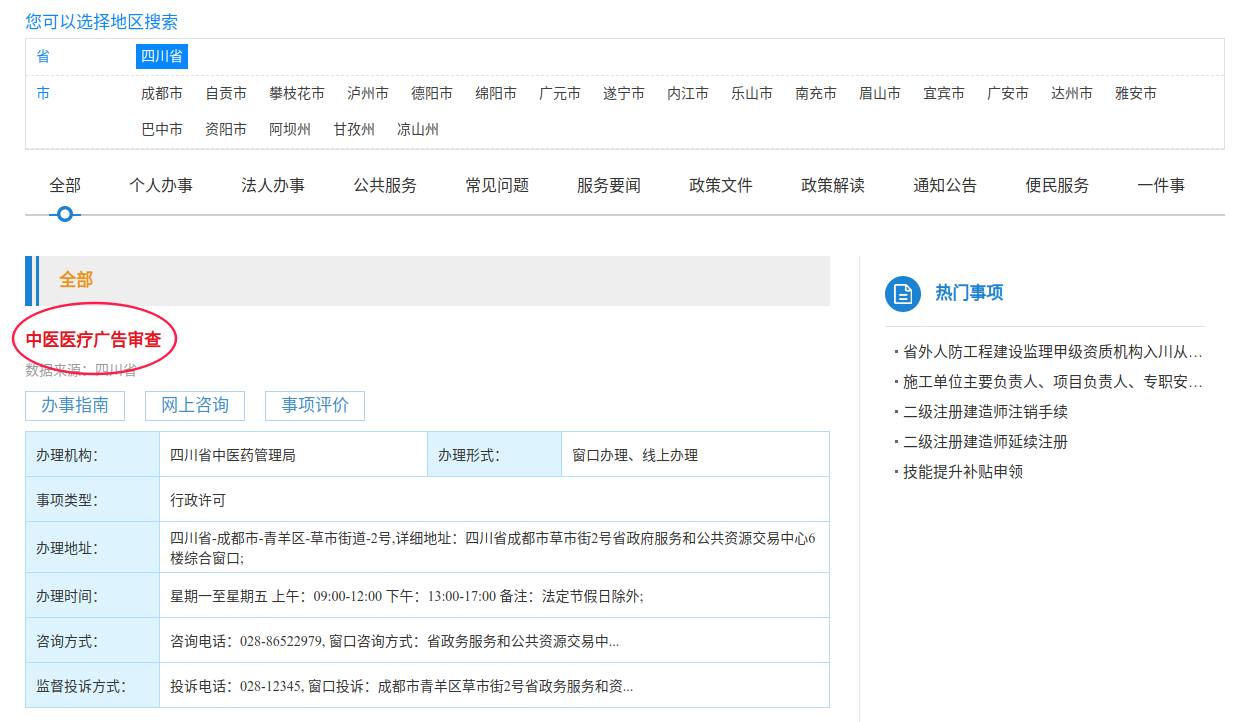Click the 热门事项 document icon
The height and width of the screenshot is (722, 1246).
[x=902, y=293]
